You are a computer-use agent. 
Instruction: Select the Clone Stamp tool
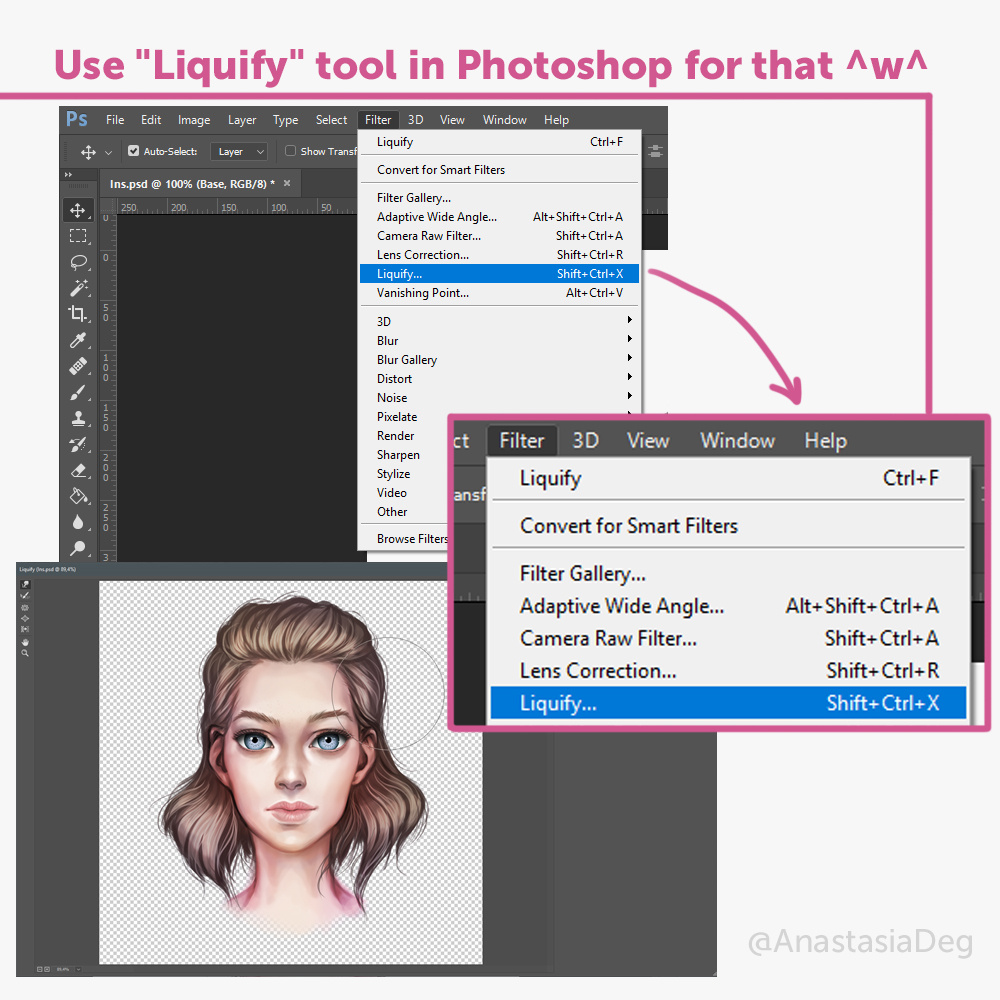click(78, 418)
